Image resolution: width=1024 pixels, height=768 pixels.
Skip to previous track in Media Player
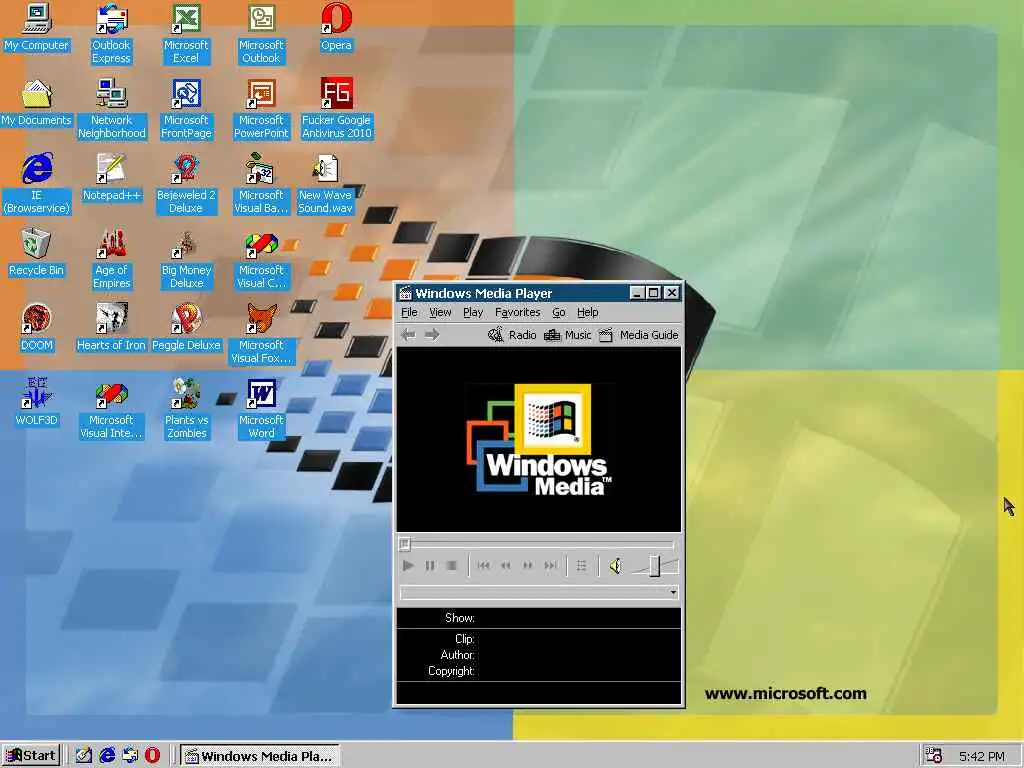click(x=483, y=566)
